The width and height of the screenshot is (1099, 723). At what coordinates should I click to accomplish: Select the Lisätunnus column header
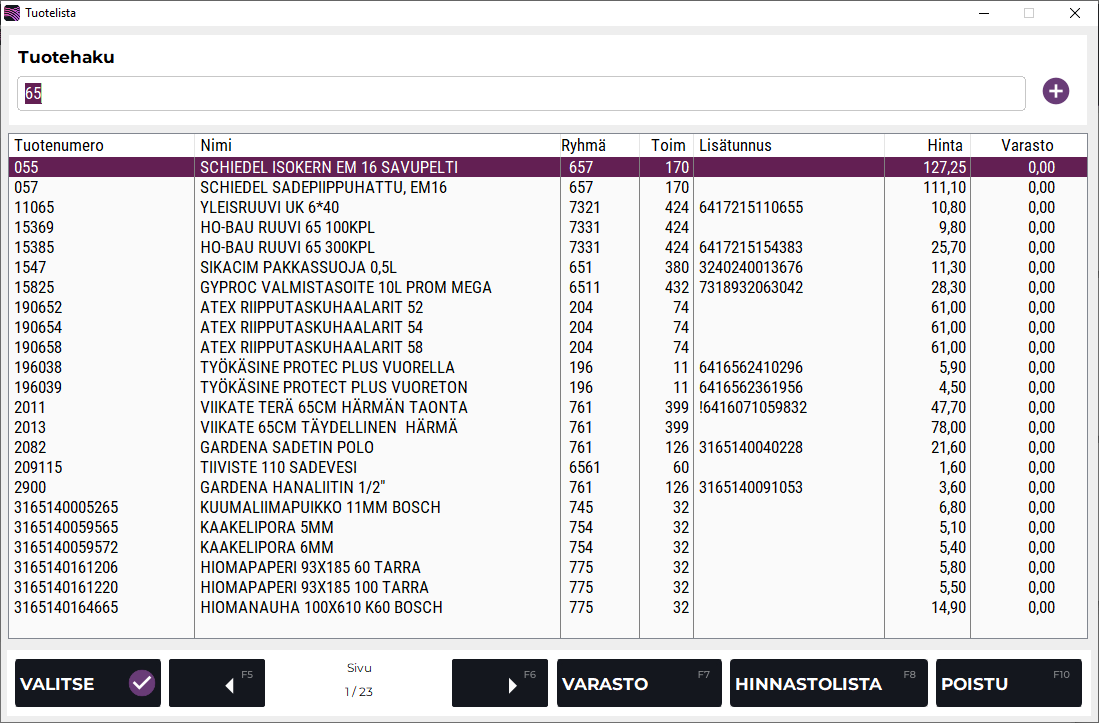tap(735, 145)
